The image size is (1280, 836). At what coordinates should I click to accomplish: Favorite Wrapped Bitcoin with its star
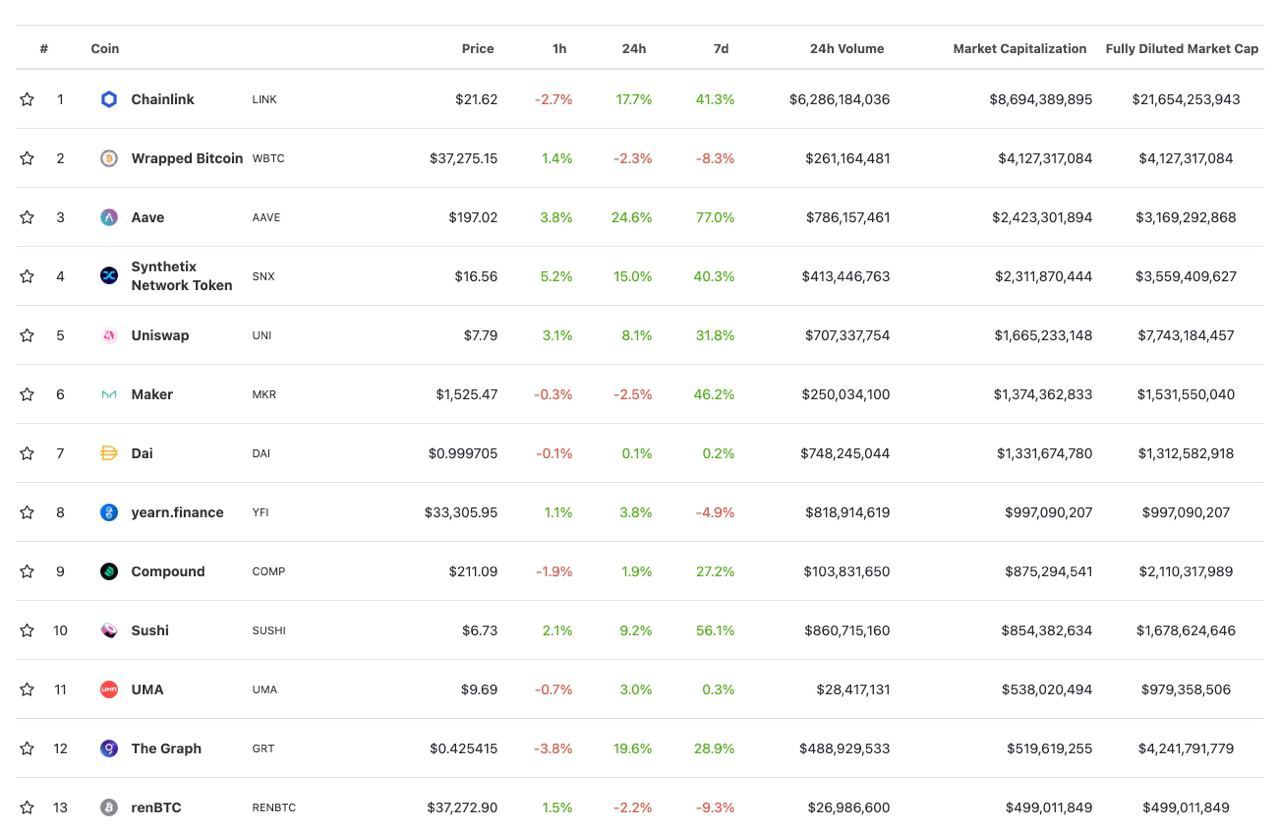pyautogui.click(x=27, y=158)
